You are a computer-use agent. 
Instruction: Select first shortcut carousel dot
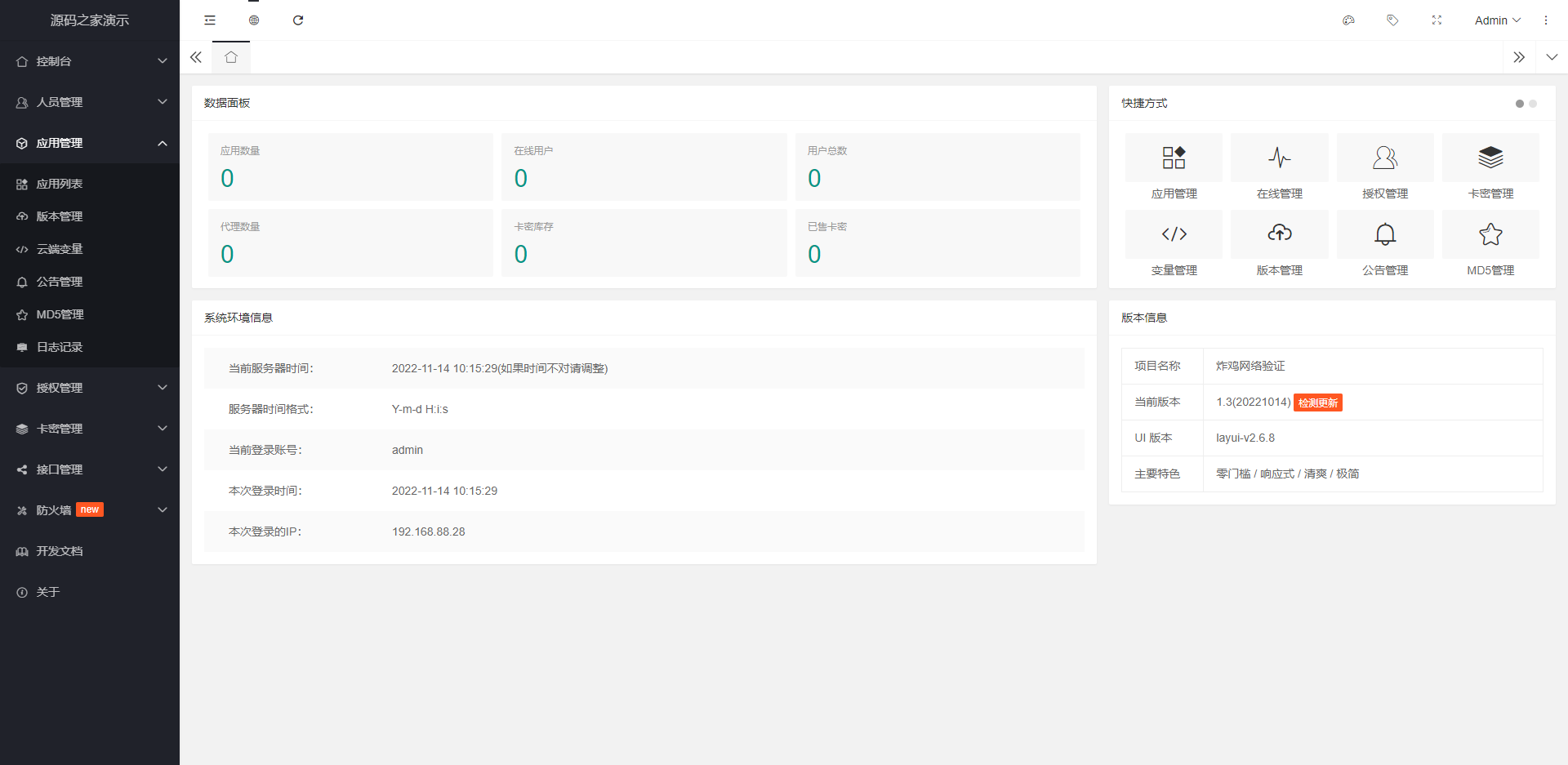pos(1520,104)
